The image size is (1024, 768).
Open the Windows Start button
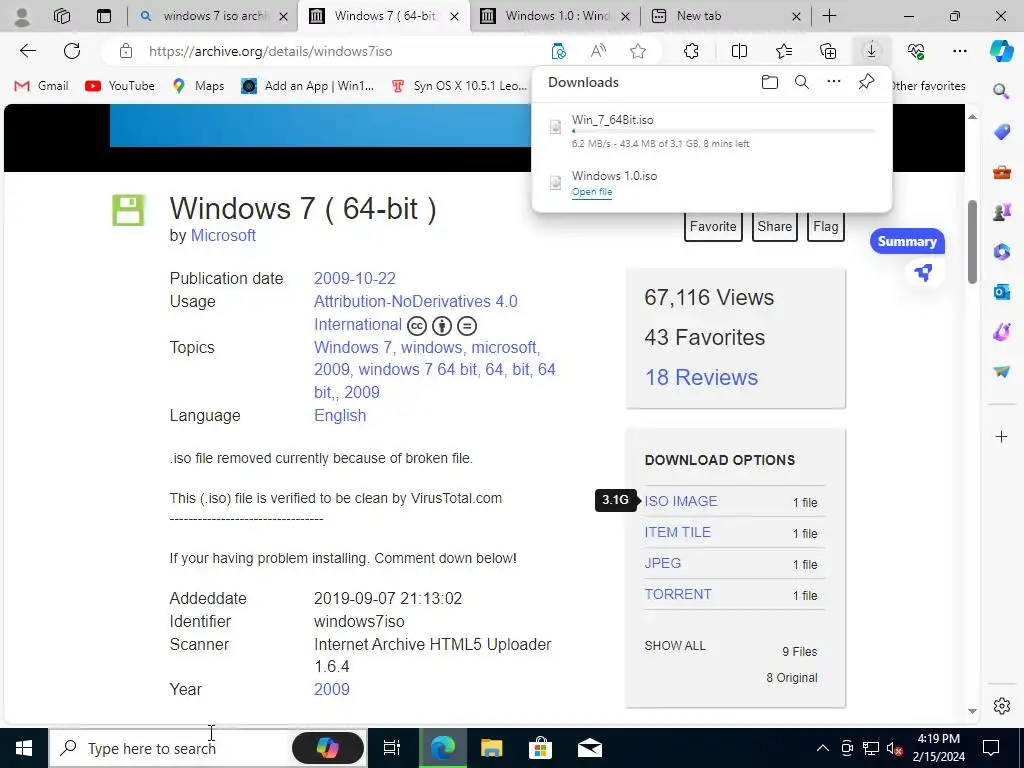(x=24, y=748)
